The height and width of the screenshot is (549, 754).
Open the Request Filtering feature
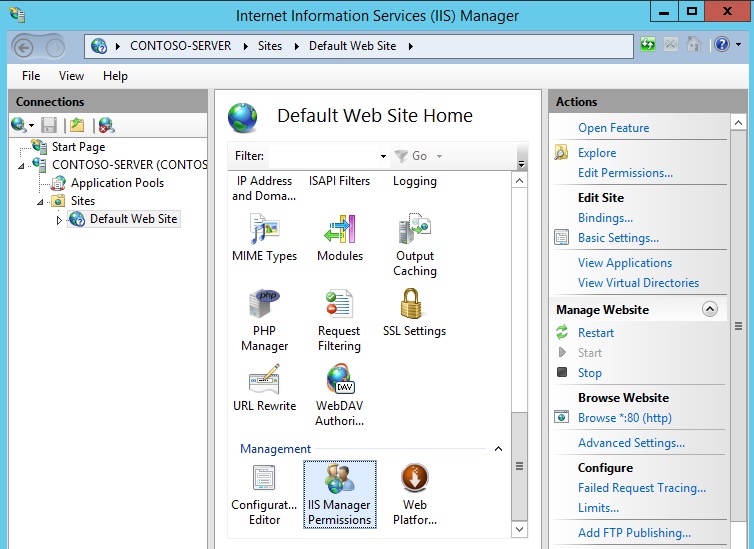[339, 305]
